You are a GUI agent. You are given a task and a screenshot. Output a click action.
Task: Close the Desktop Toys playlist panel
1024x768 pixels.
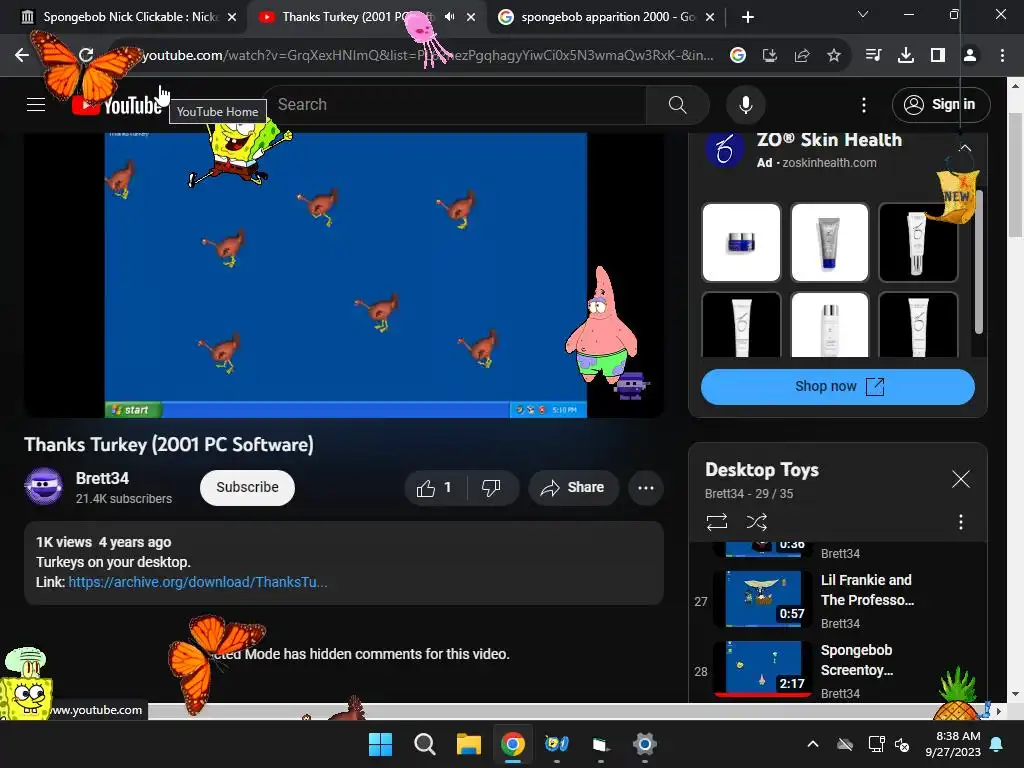point(961,479)
